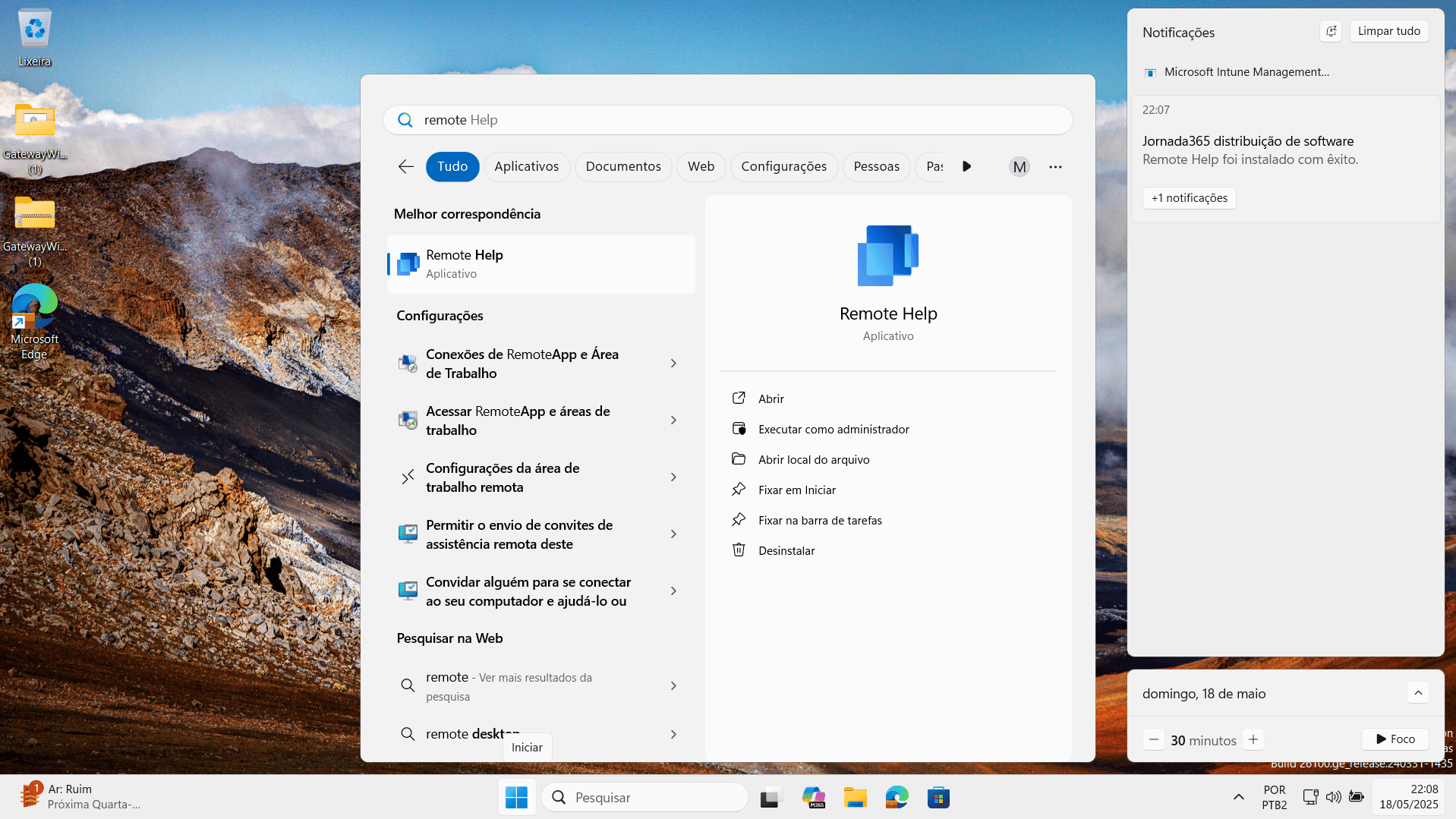Open the Microsoft Store taskbar icon
This screenshot has height=819, width=1456.
pyautogui.click(x=938, y=797)
